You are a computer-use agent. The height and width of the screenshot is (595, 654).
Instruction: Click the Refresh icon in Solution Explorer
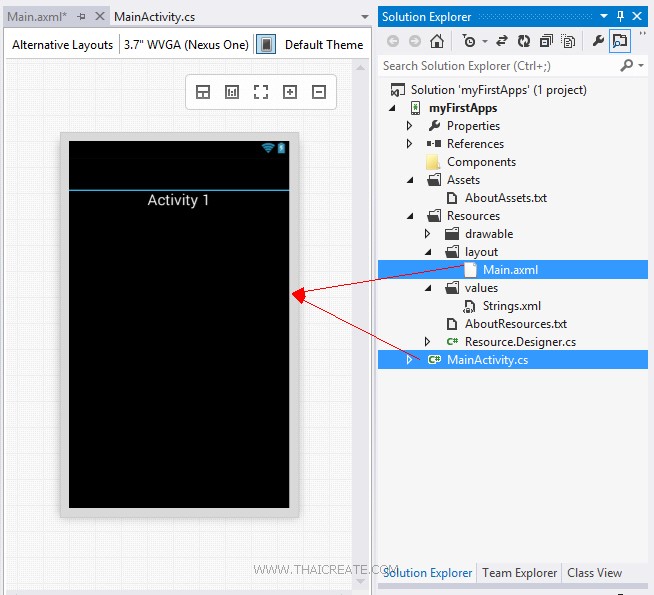pyautogui.click(x=524, y=41)
